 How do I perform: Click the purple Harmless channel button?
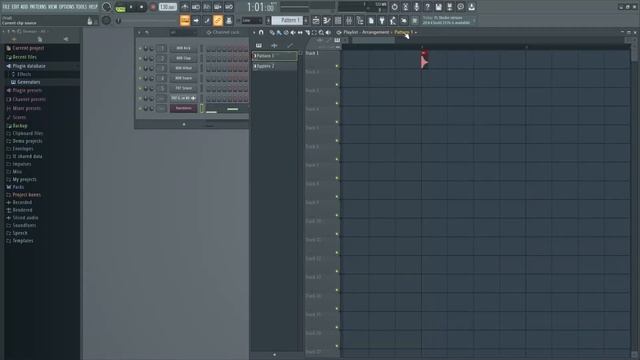point(183,108)
